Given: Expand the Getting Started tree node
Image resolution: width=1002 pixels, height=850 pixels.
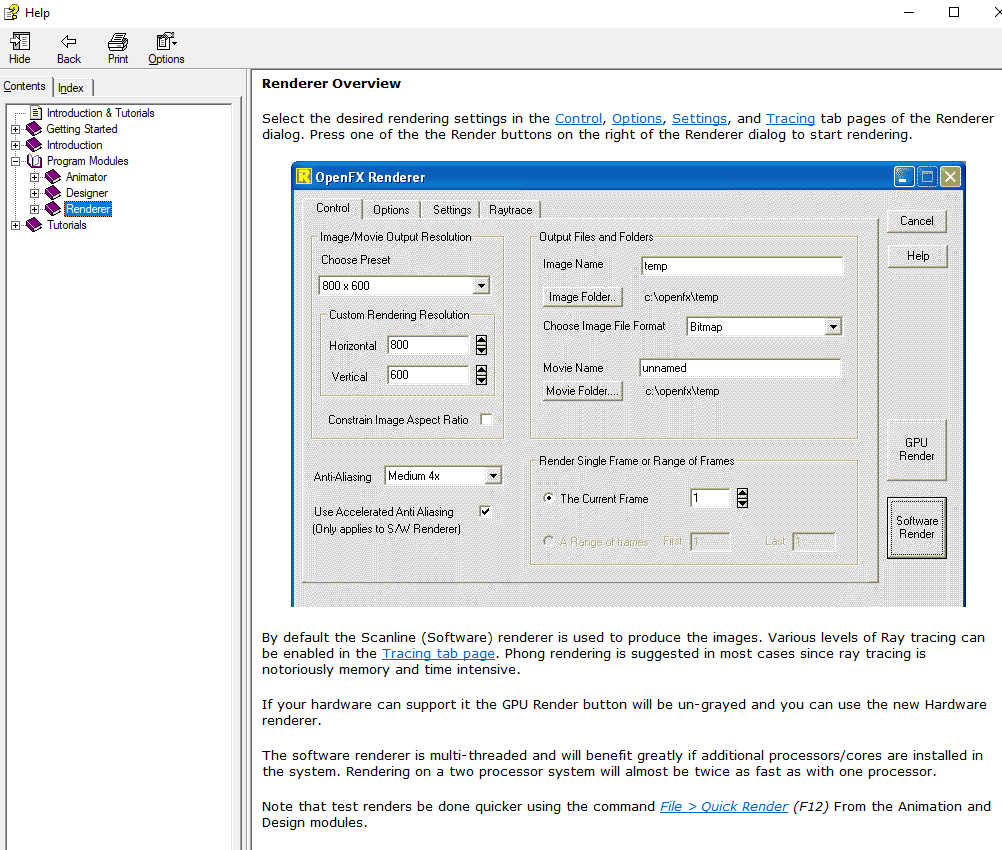Looking at the screenshot, I should pos(15,129).
